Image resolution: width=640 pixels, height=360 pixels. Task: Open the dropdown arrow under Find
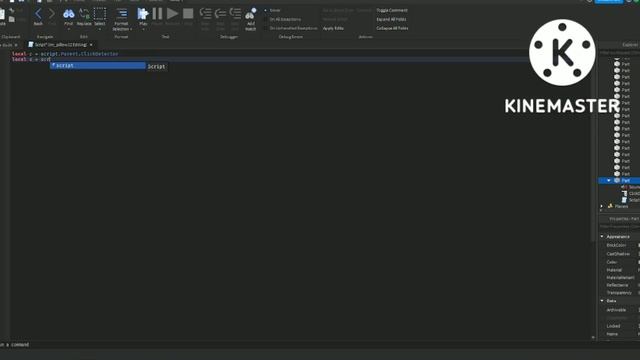[x=69, y=29]
